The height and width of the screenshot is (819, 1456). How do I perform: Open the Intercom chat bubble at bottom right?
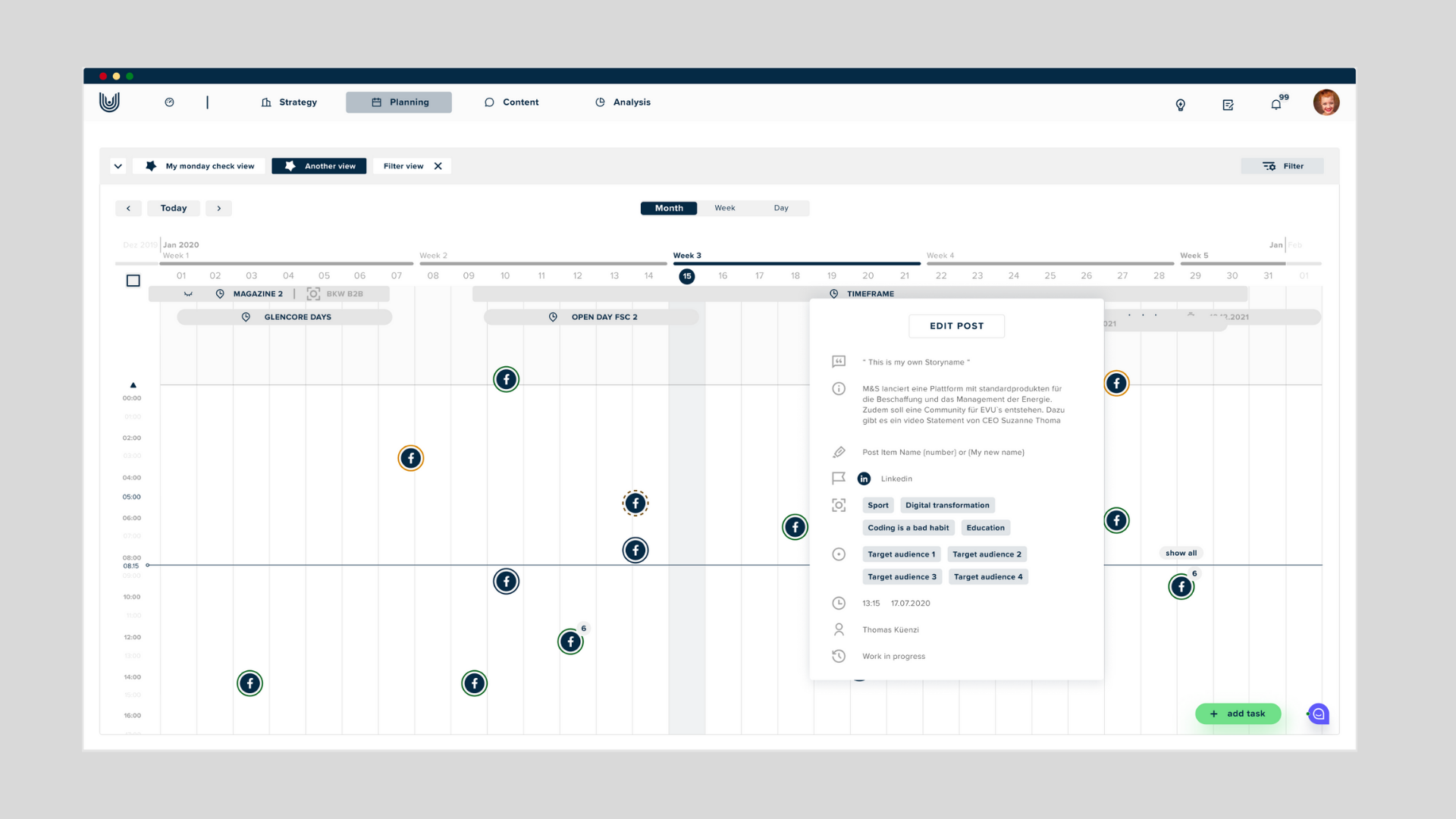pos(1319,713)
